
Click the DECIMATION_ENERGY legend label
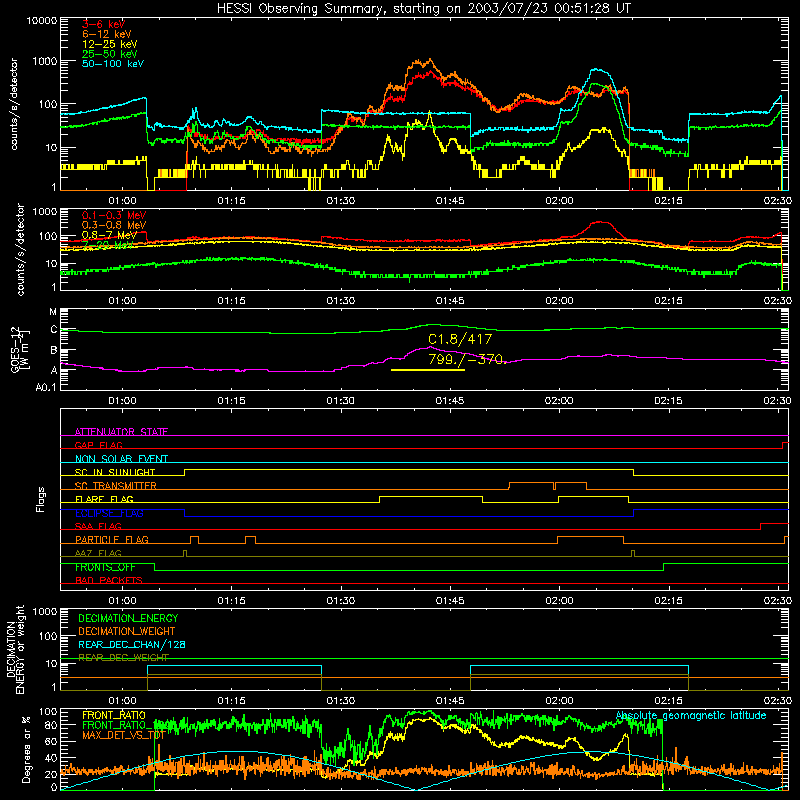coord(128,618)
